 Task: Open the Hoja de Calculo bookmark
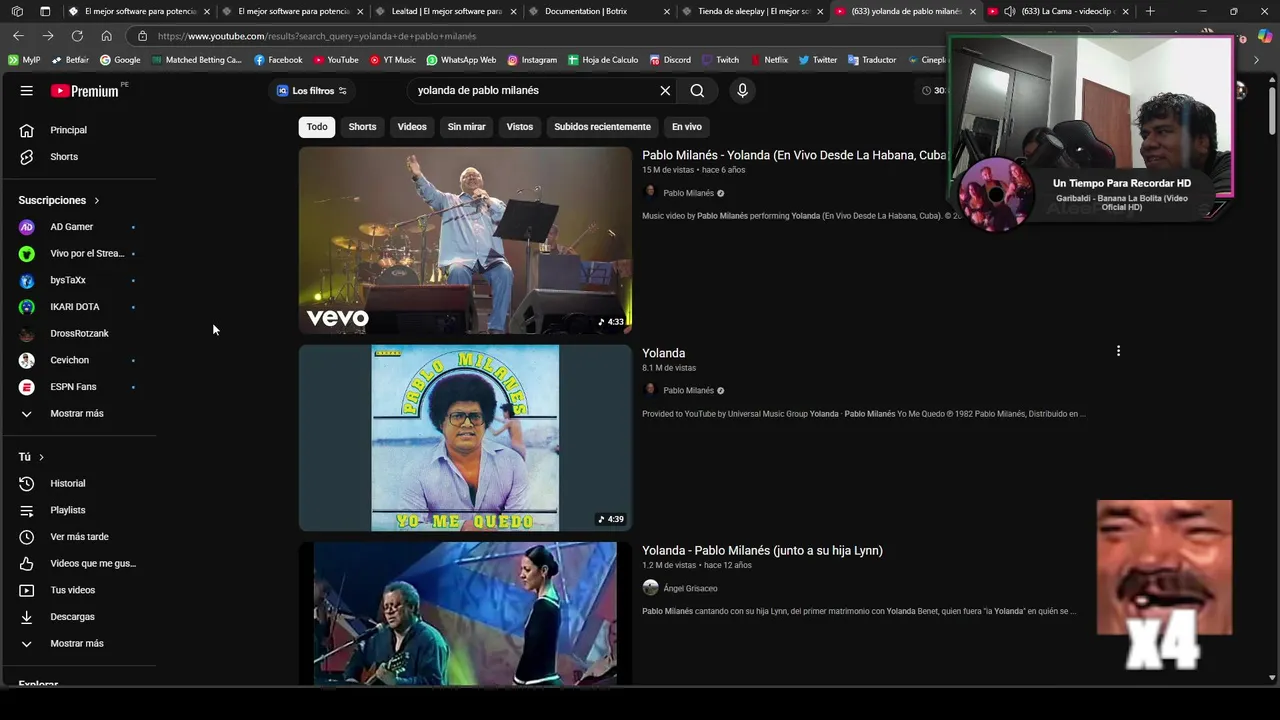pyautogui.click(x=603, y=60)
